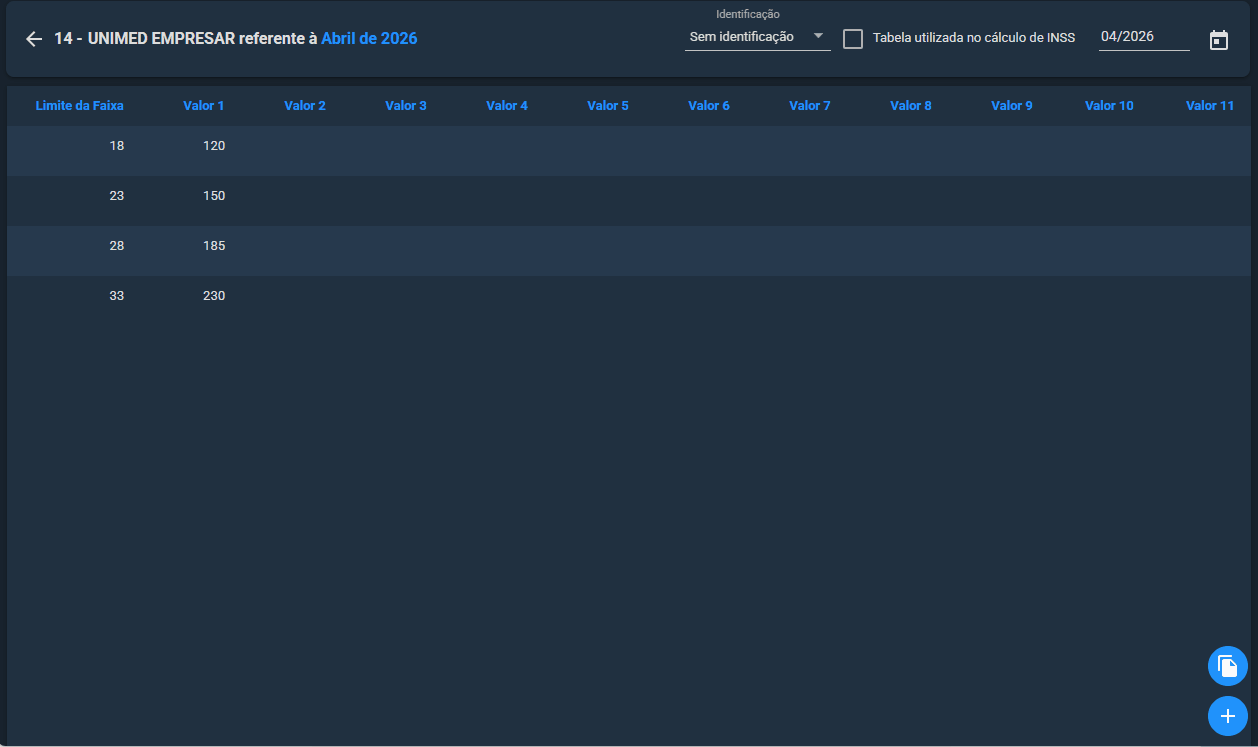Open the Identificação dropdown
The height and width of the screenshot is (747, 1258).
pos(757,37)
